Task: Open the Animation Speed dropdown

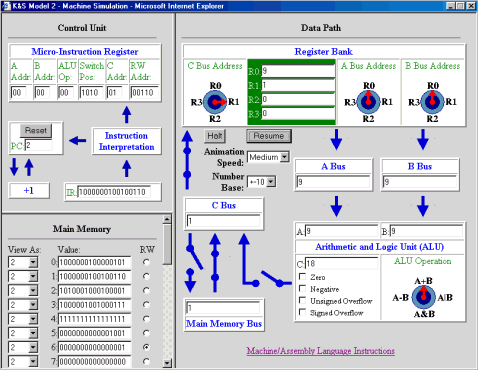Action: [x=269, y=157]
